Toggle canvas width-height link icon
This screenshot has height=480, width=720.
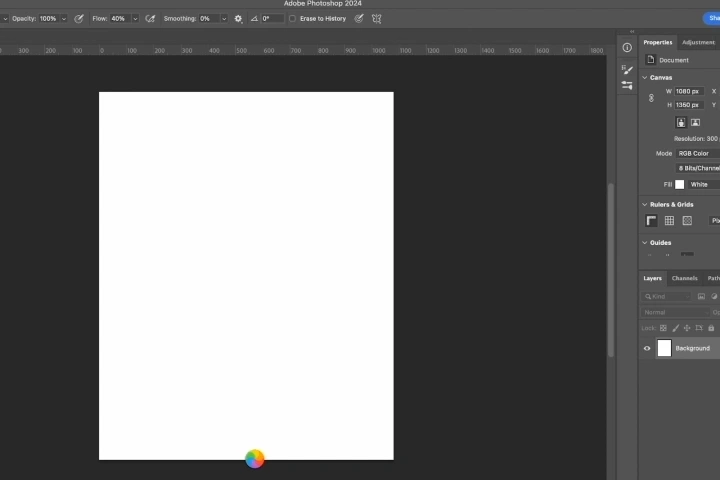pos(651,98)
